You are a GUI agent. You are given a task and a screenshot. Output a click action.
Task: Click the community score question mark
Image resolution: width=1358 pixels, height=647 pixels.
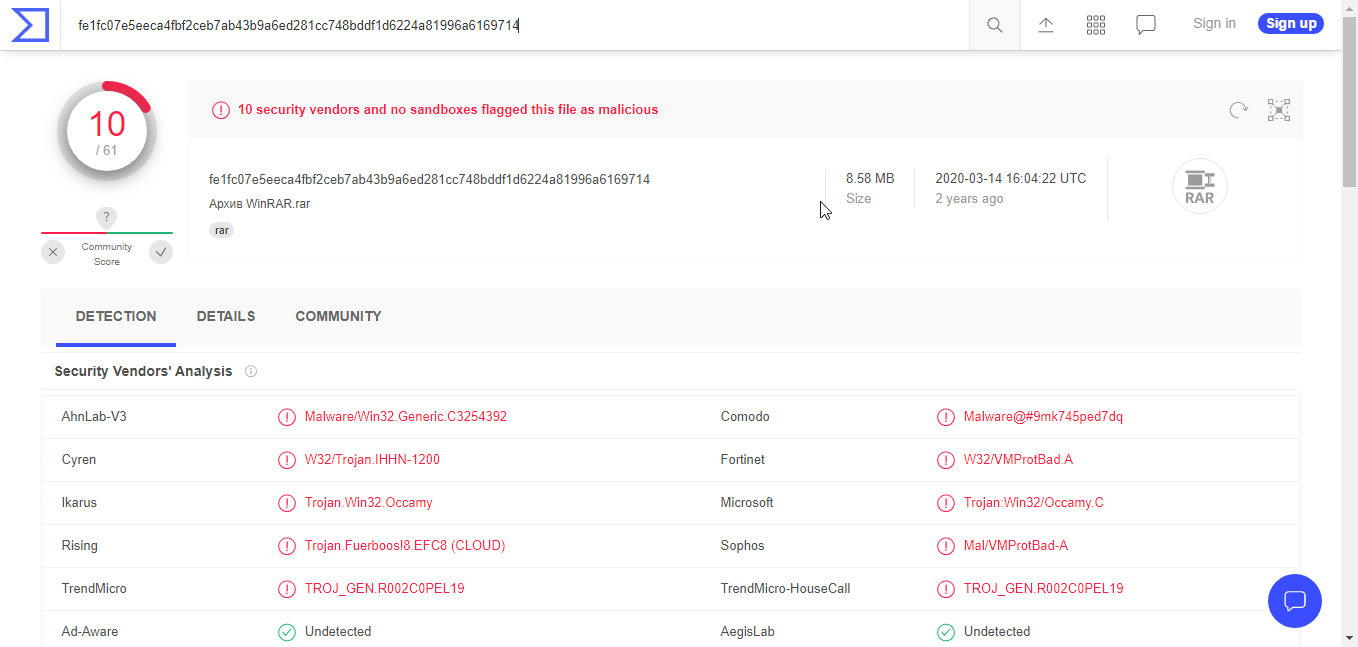(107, 217)
